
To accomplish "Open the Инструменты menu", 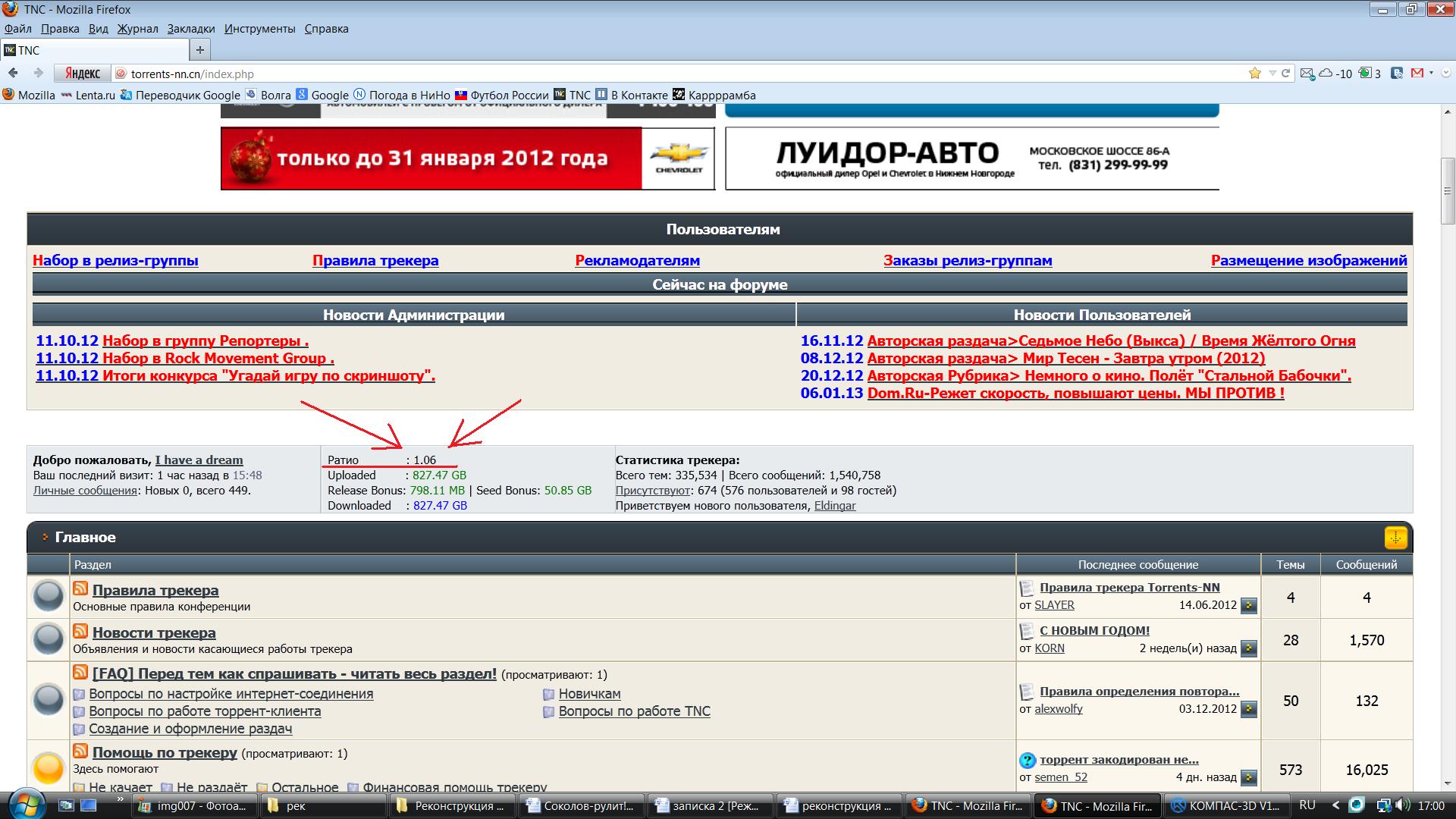I will (259, 29).
